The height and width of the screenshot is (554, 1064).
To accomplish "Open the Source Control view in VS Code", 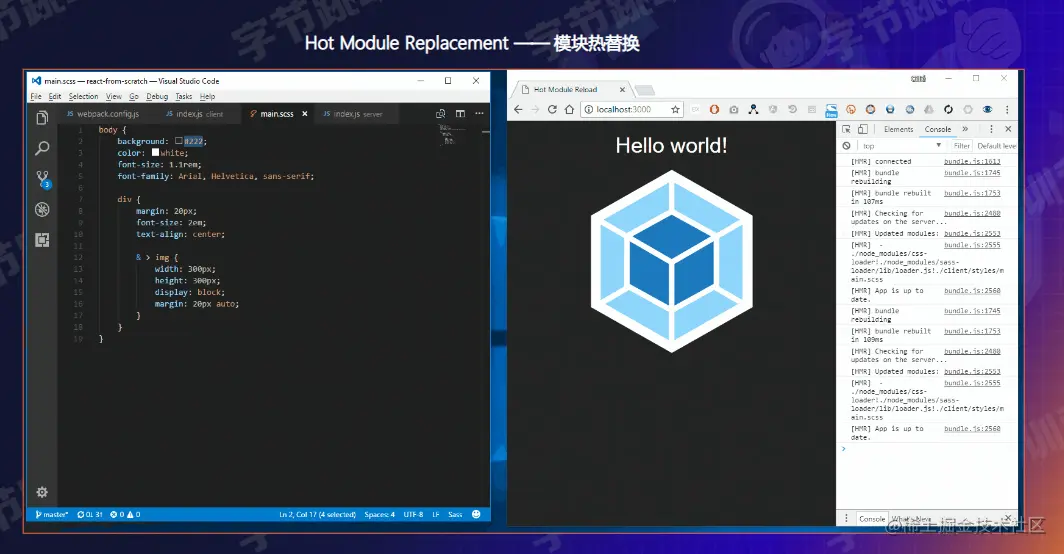I will pos(43,179).
